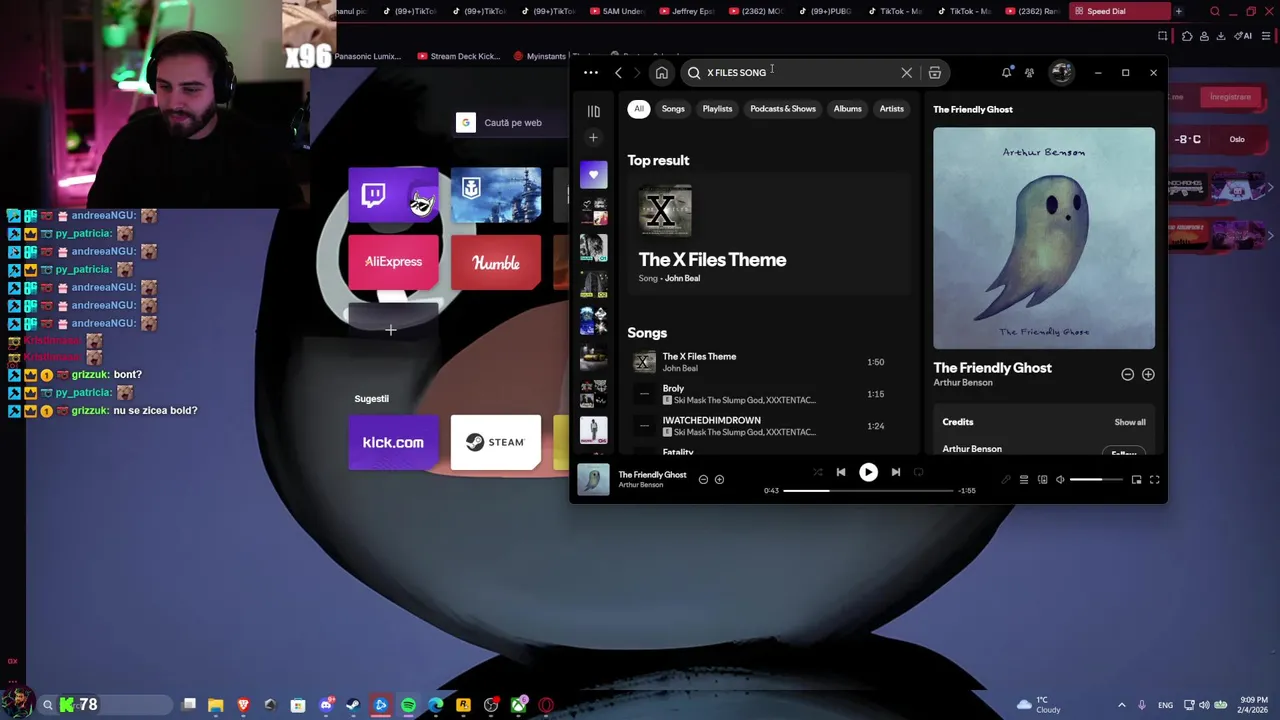Select the Playlists filter chip
The height and width of the screenshot is (720, 1280).
pyautogui.click(x=717, y=108)
